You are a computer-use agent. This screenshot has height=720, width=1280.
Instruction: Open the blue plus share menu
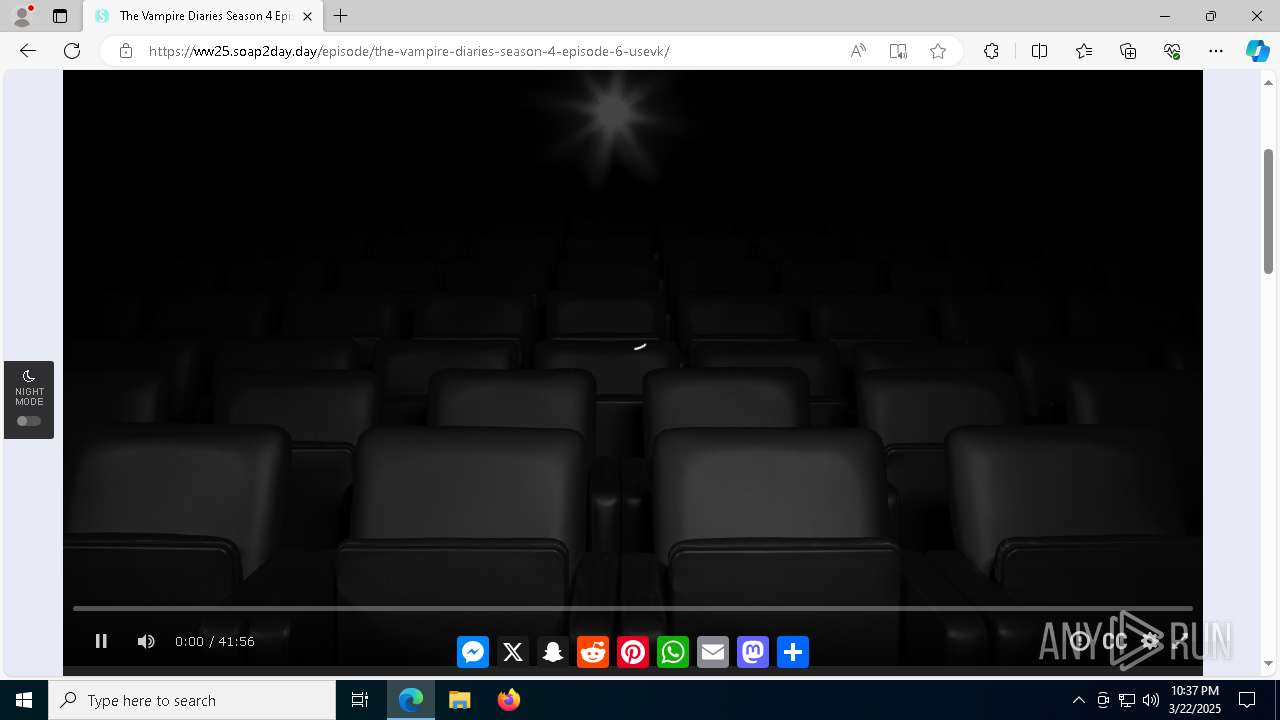click(x=793, y=652)
